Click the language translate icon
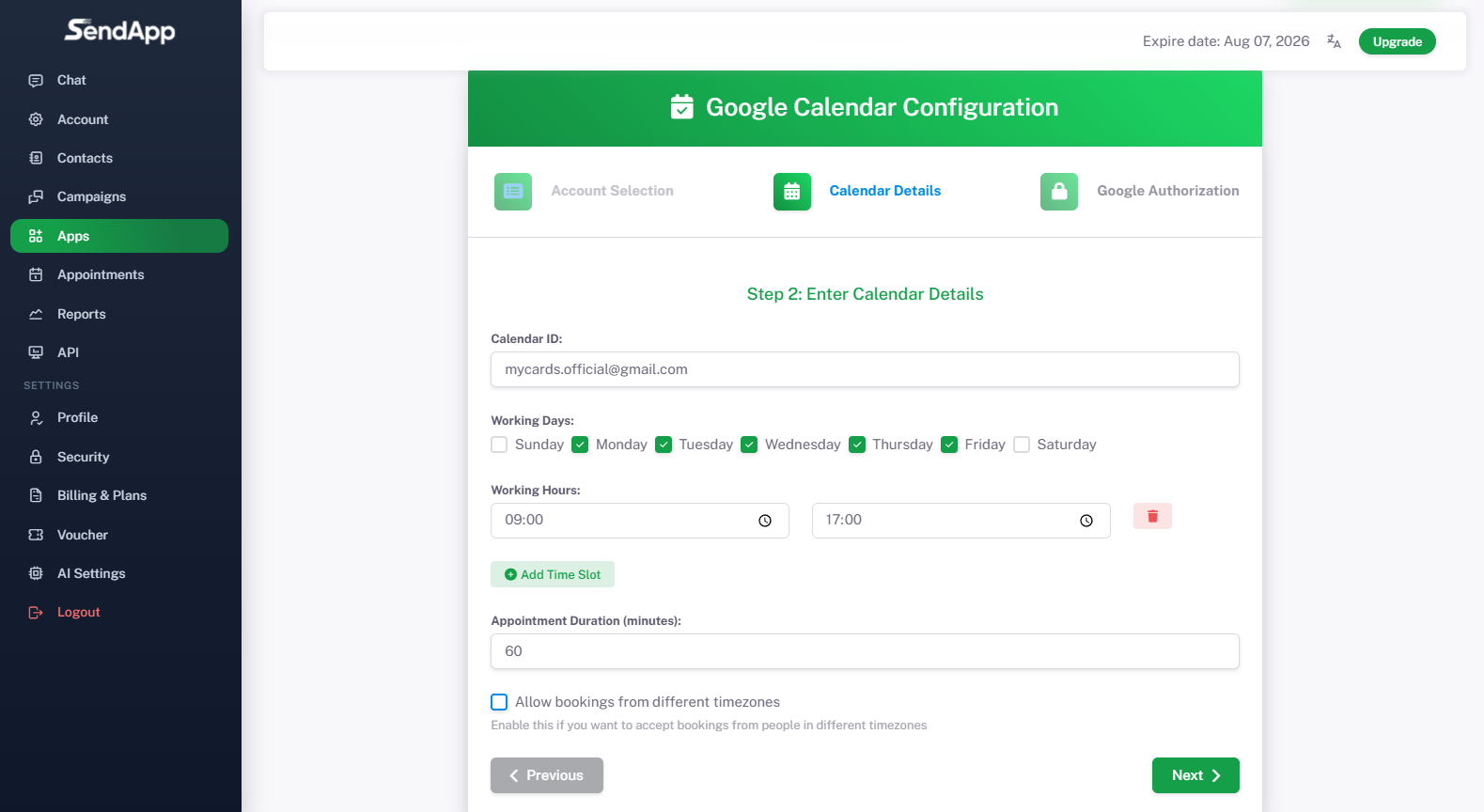1484x812 pixels. pyautogui.click(x=1334, y=41)
